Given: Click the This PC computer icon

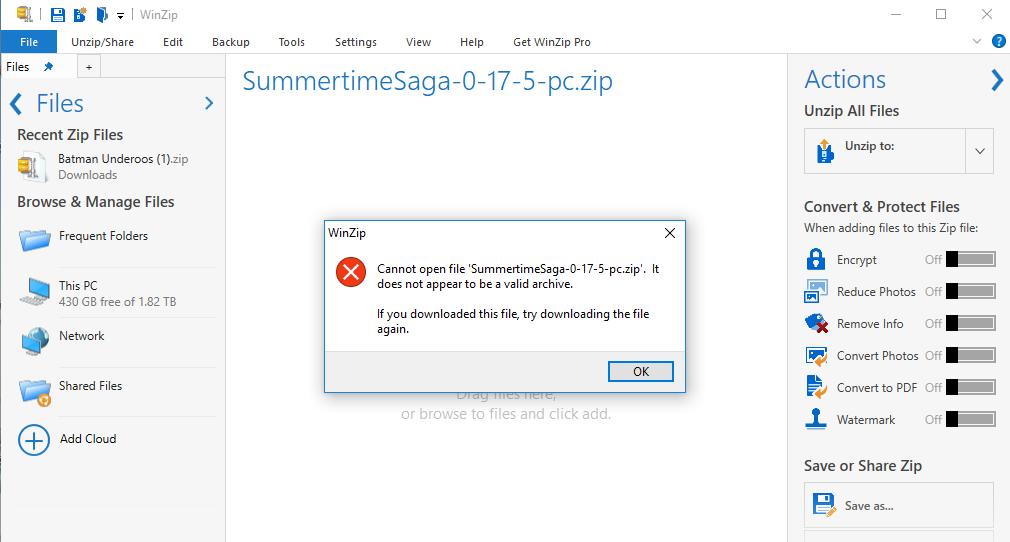Looking at the screenshot, I should click(35, 291).
